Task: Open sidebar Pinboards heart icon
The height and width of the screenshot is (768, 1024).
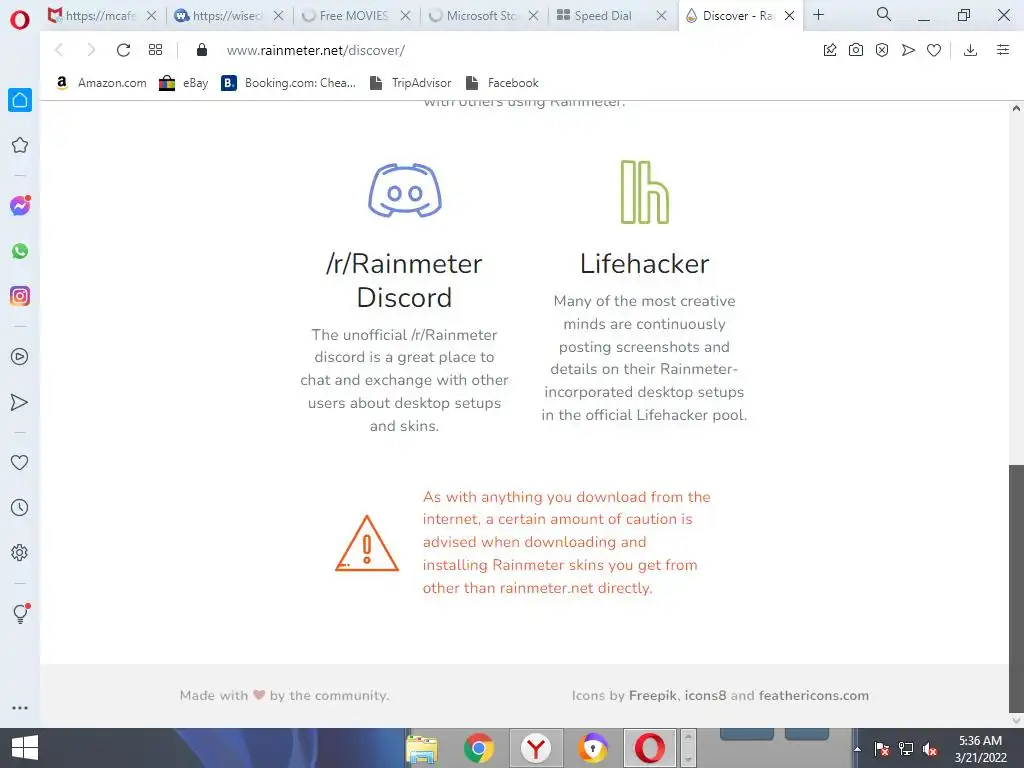Action: click(20, 462)
